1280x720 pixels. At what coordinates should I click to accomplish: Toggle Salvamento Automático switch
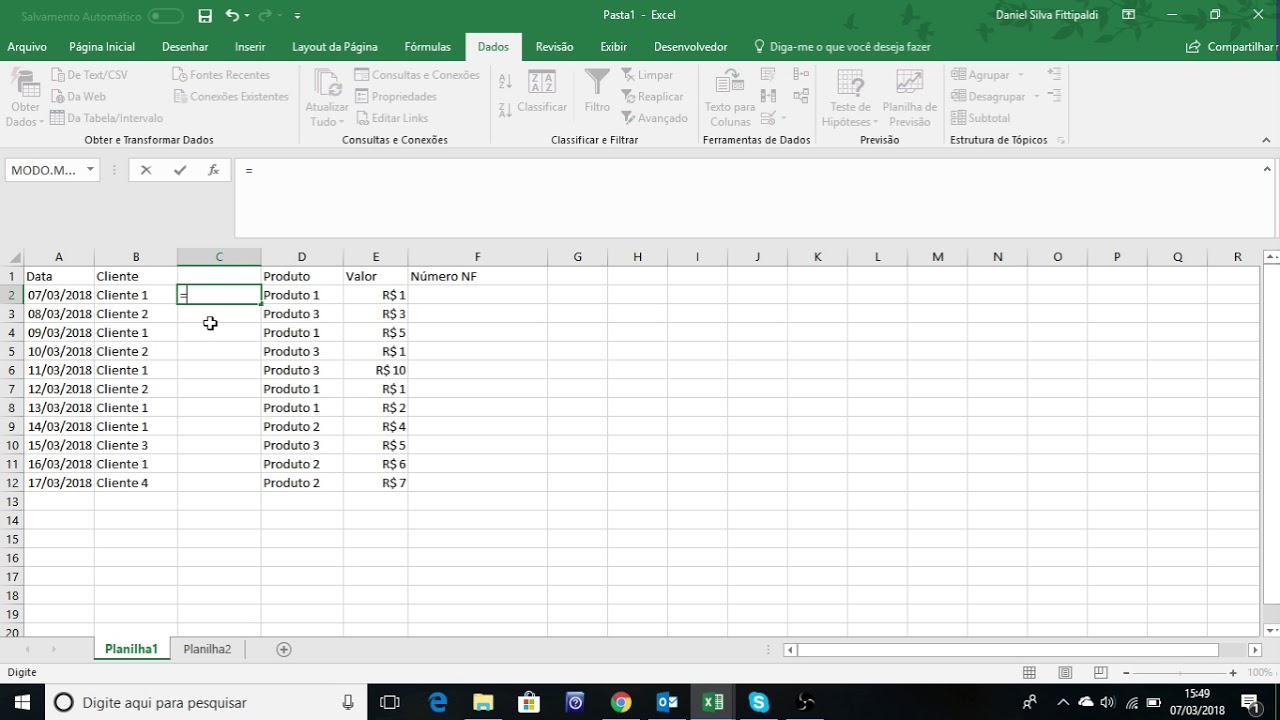click(165, 16)
